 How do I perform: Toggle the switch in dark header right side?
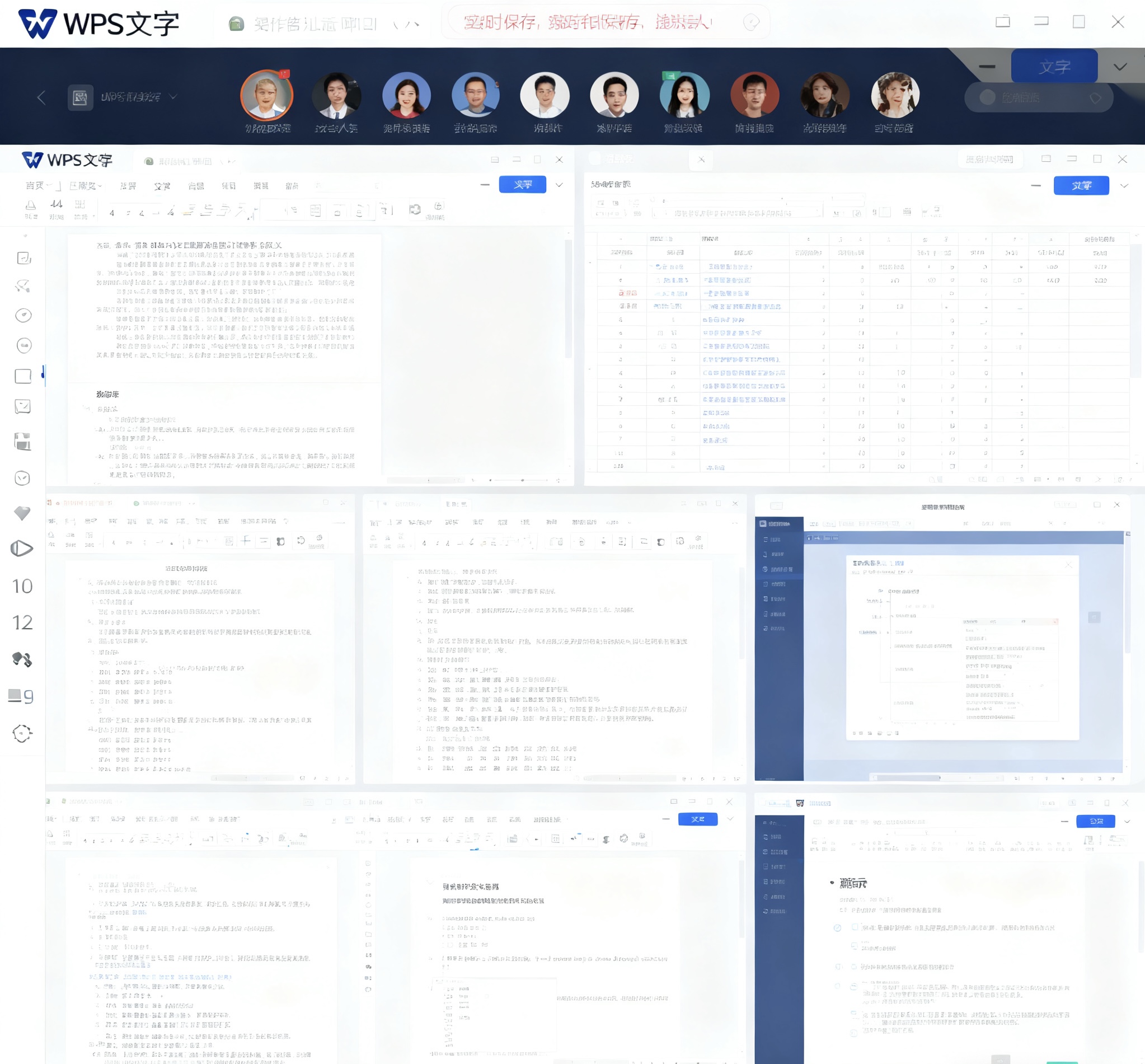click(987, 97)
